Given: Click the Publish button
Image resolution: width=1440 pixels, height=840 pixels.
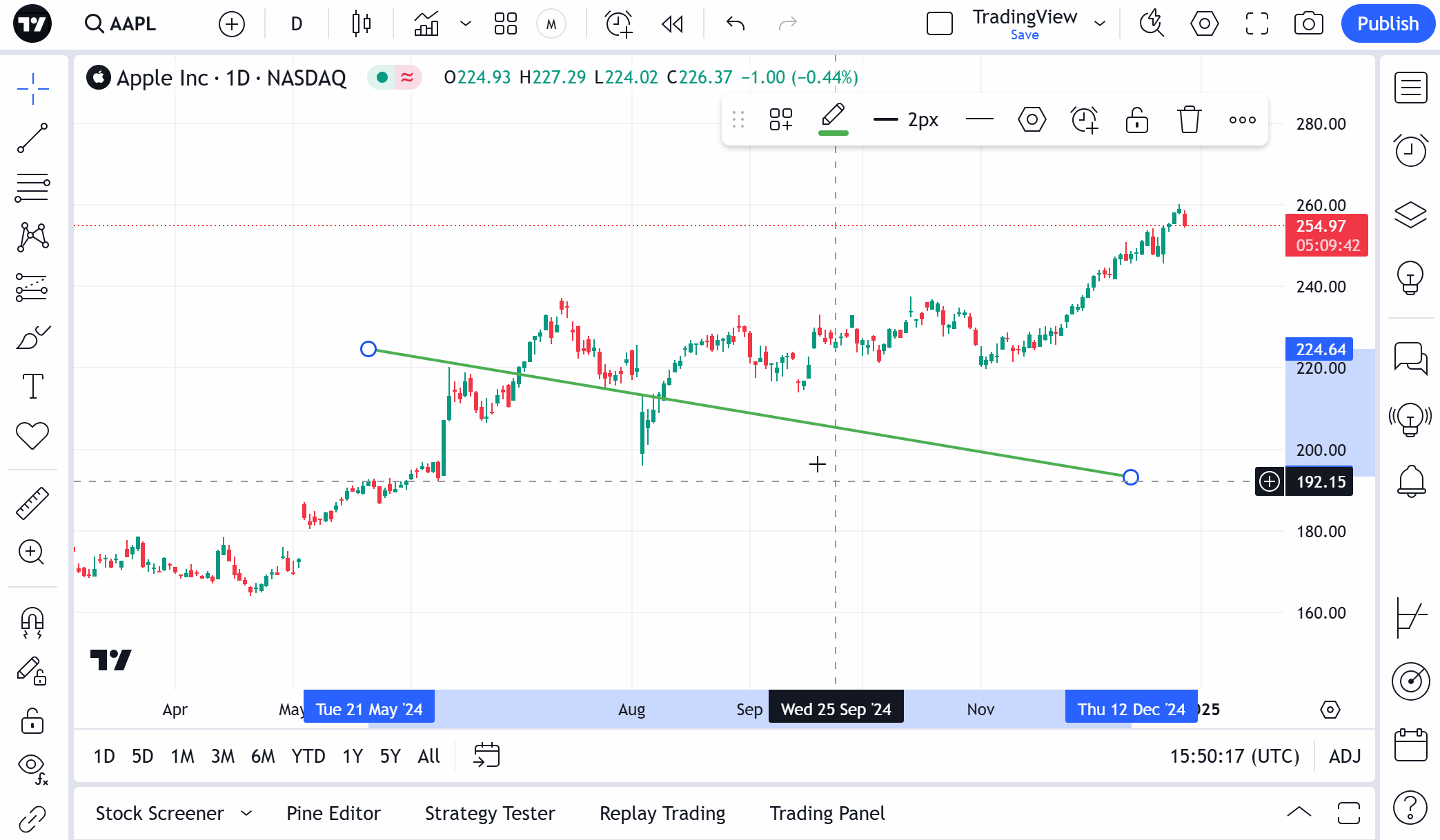Looking at the screenshot, I should click(1387, 23).
